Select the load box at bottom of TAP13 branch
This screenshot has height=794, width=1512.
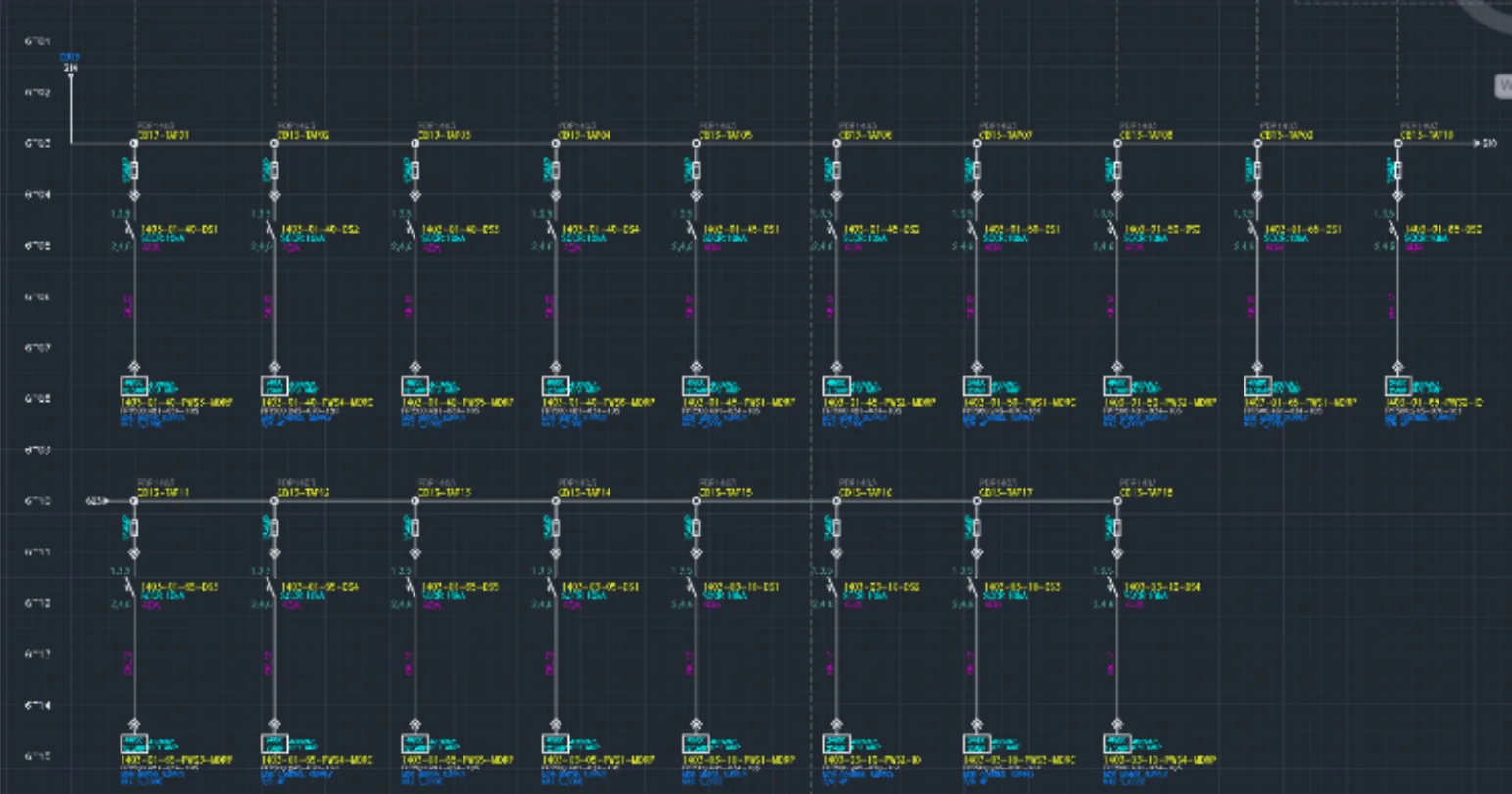click(x=415, y=743)
